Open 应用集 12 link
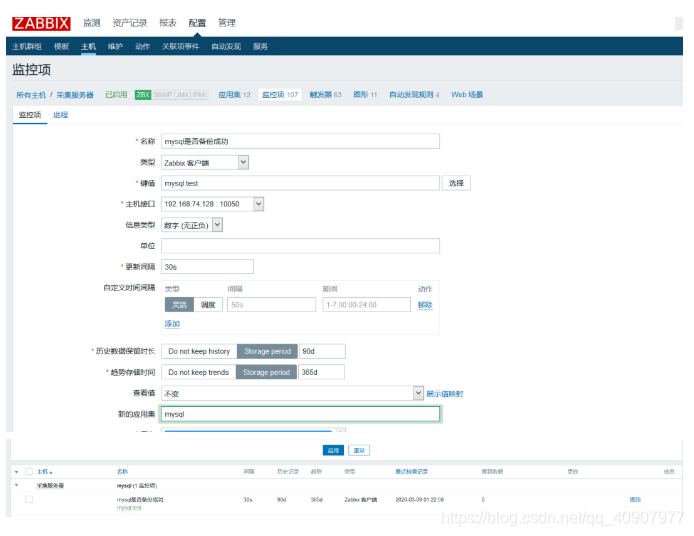The height and width of the screenshot is (536, 694). (234, 95)
